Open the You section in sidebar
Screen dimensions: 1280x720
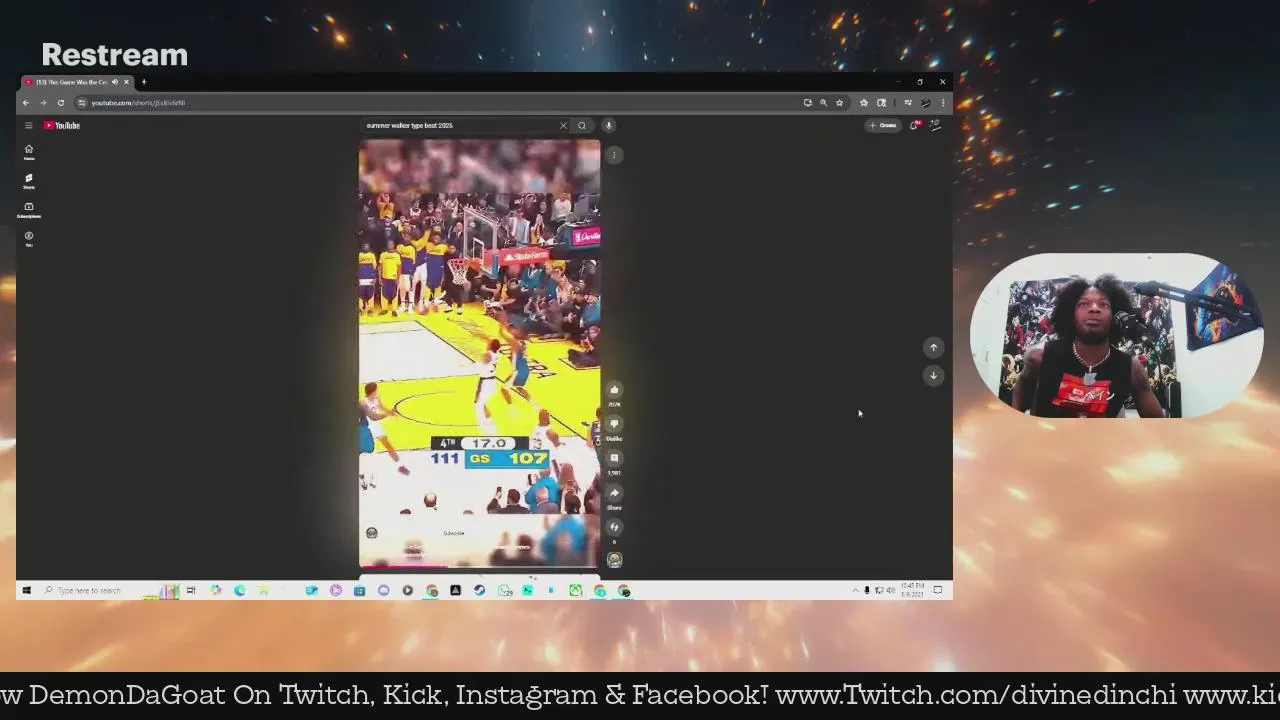pos(29,239)
